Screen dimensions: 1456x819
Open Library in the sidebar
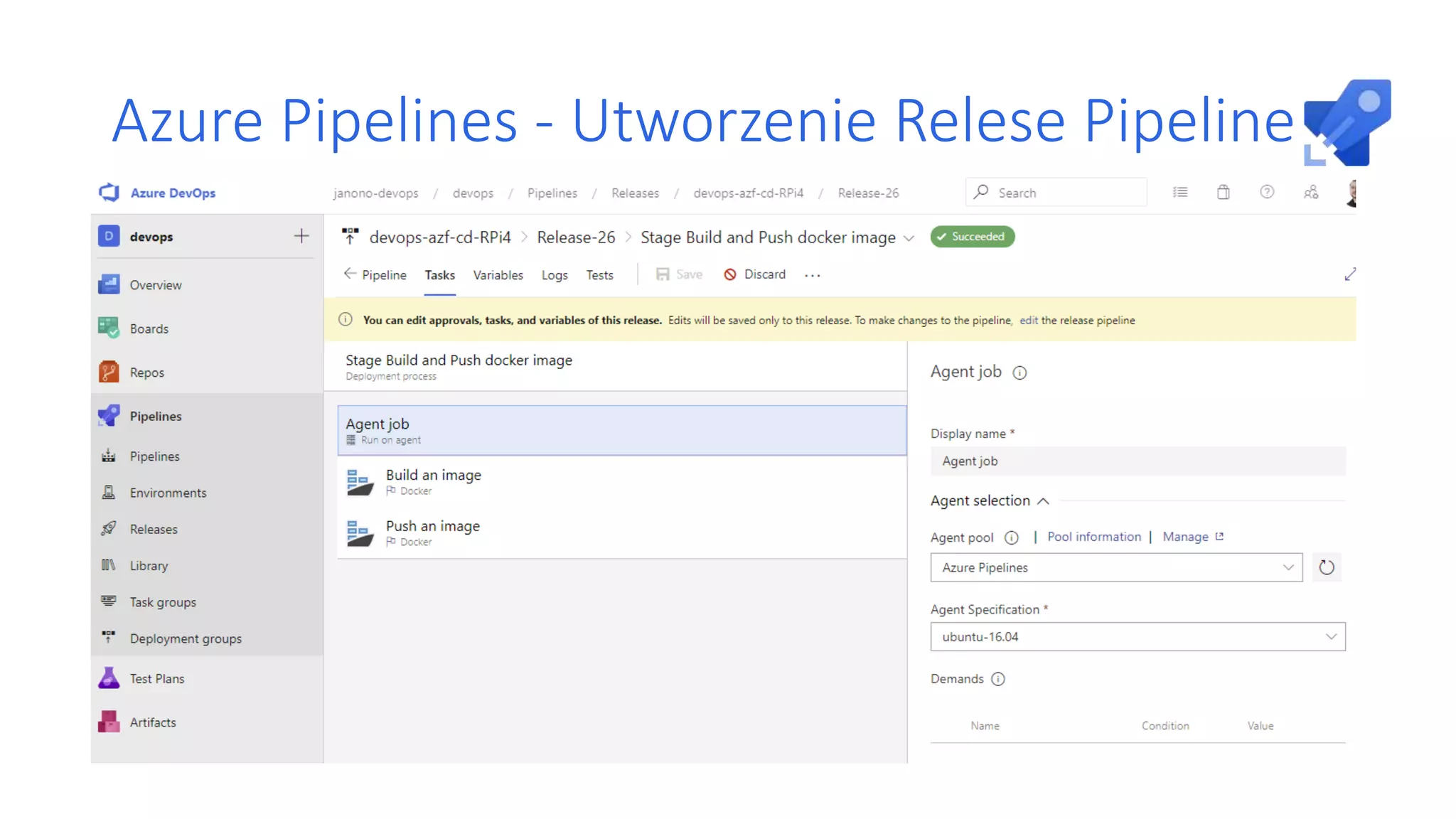(x=149, y=566)
